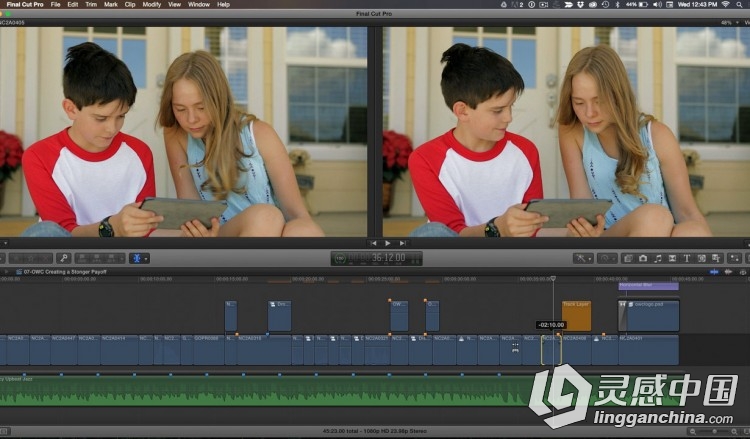750x439 pixels.
Task: Jump to previous edit point in viewer
Action: coord(373,243)
